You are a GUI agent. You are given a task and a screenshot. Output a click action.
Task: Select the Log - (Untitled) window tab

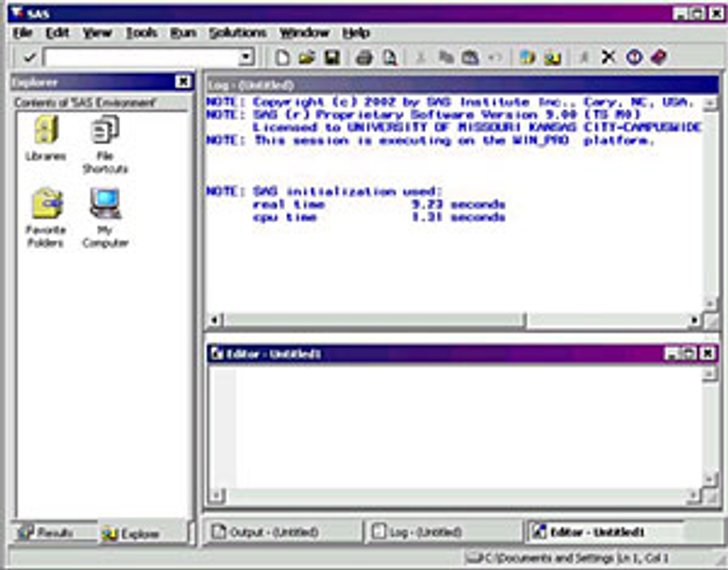[x=442, y=531]
